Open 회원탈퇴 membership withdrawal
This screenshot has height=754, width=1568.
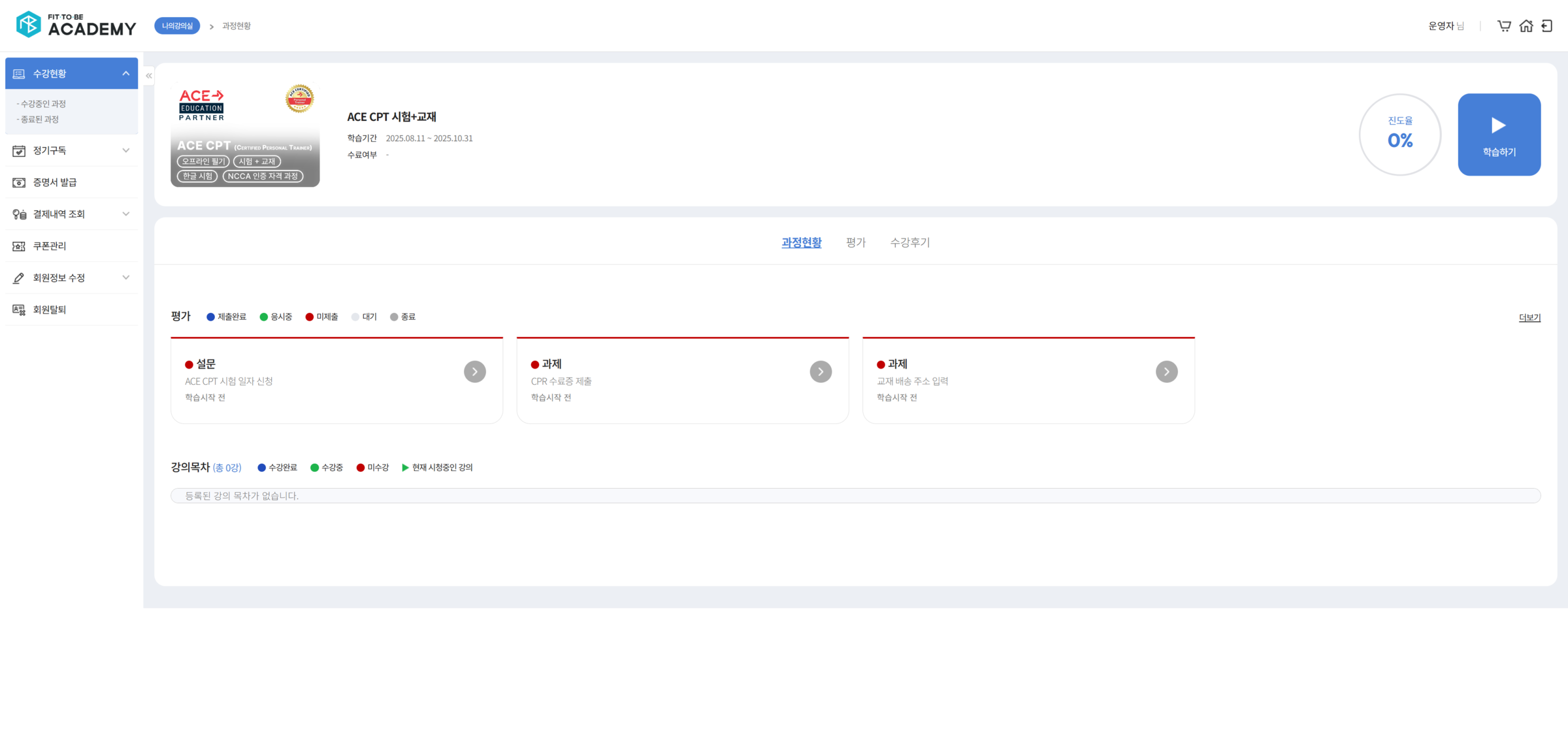(x=50, y=310)
